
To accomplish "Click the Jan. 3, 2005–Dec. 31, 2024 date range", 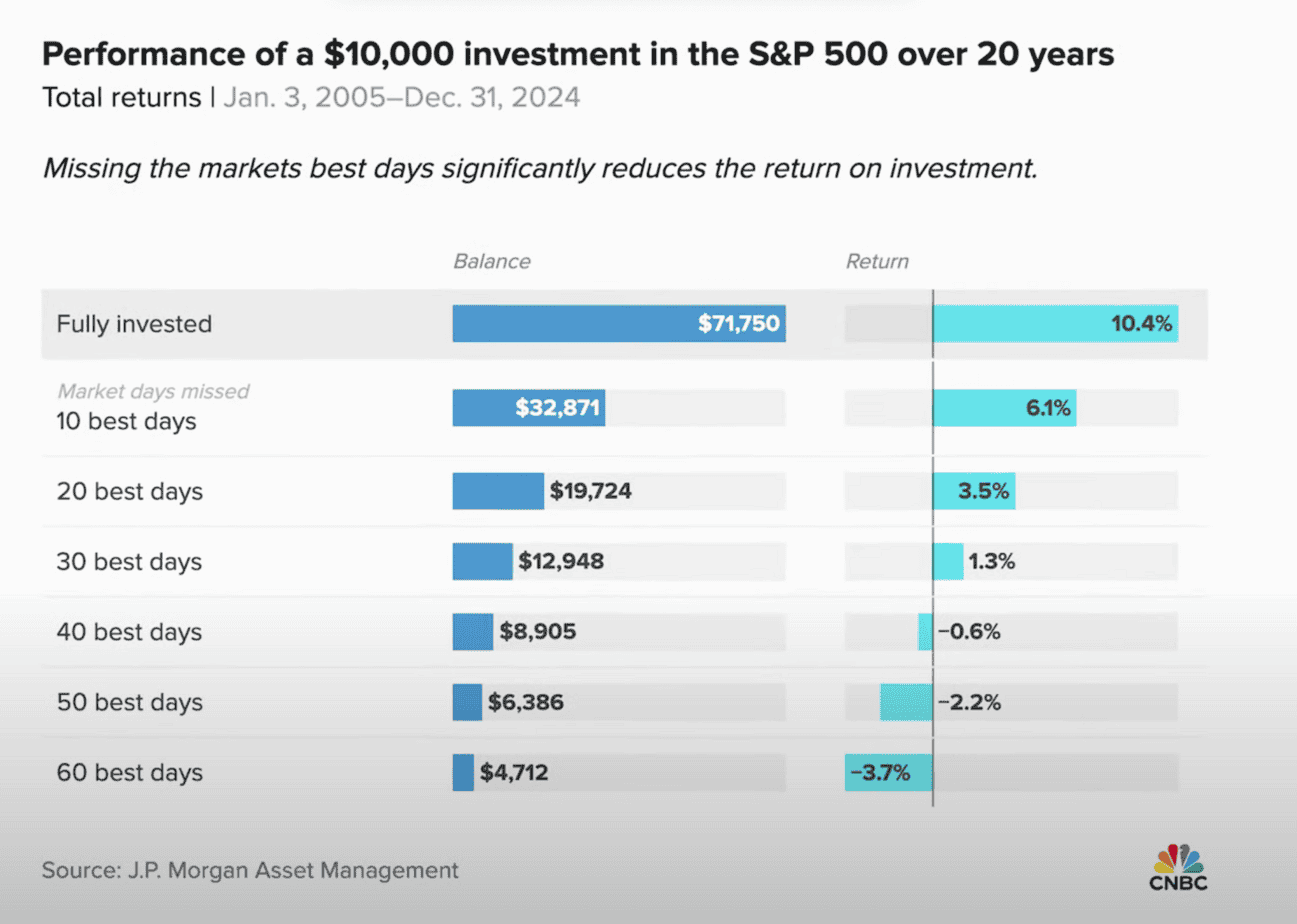I will pyautogui.click(x=400, y=99).
